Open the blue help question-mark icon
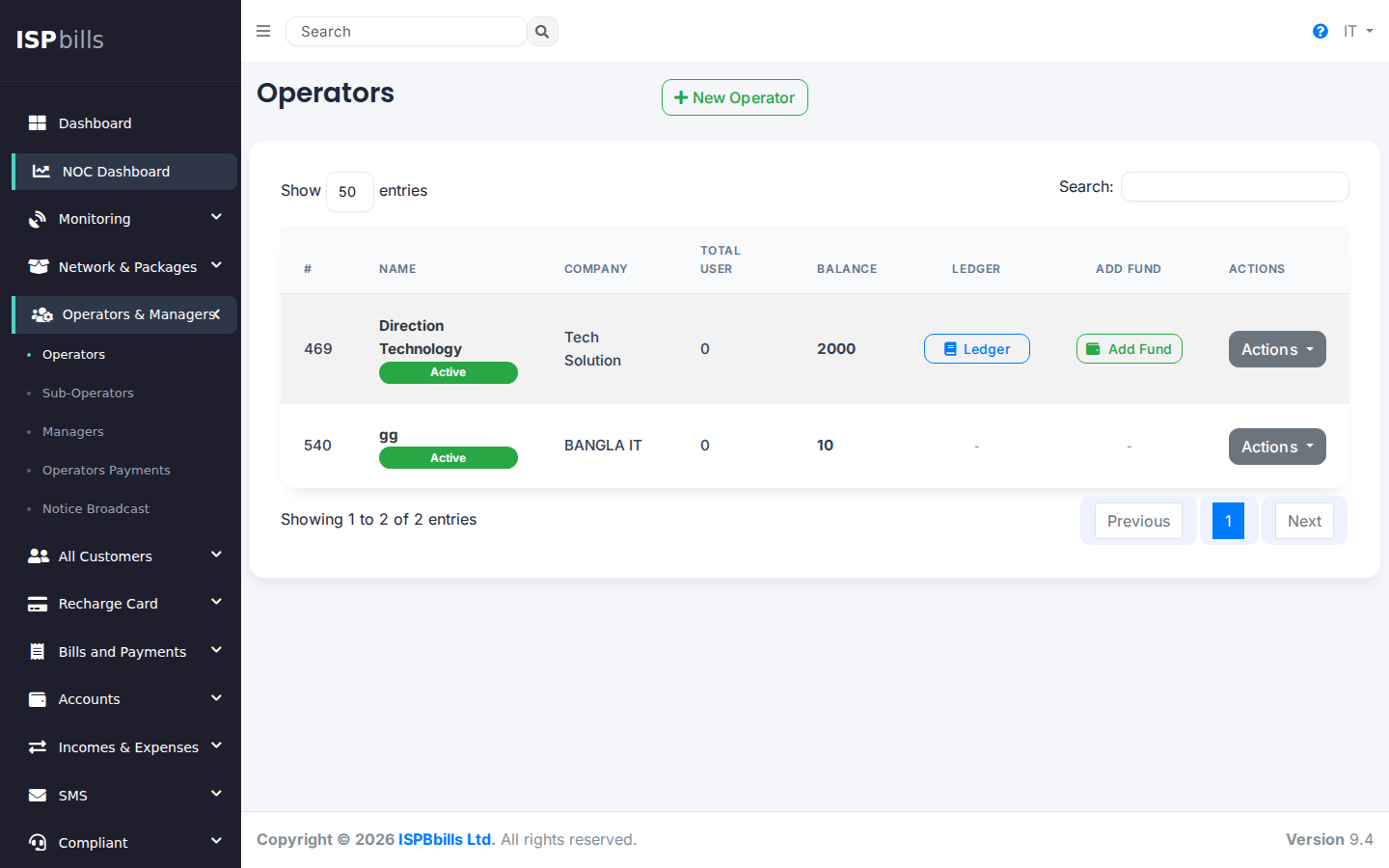This screenshot has width=1389, height=868. coord(1321,32)
